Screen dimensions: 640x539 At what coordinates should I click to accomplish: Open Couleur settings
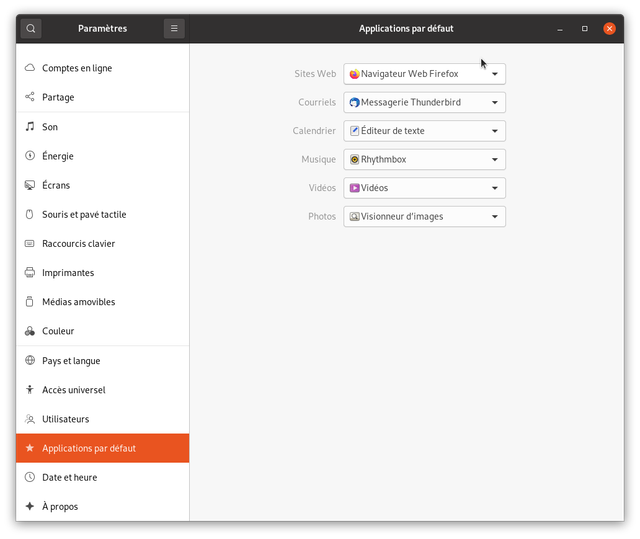point(102,331)
